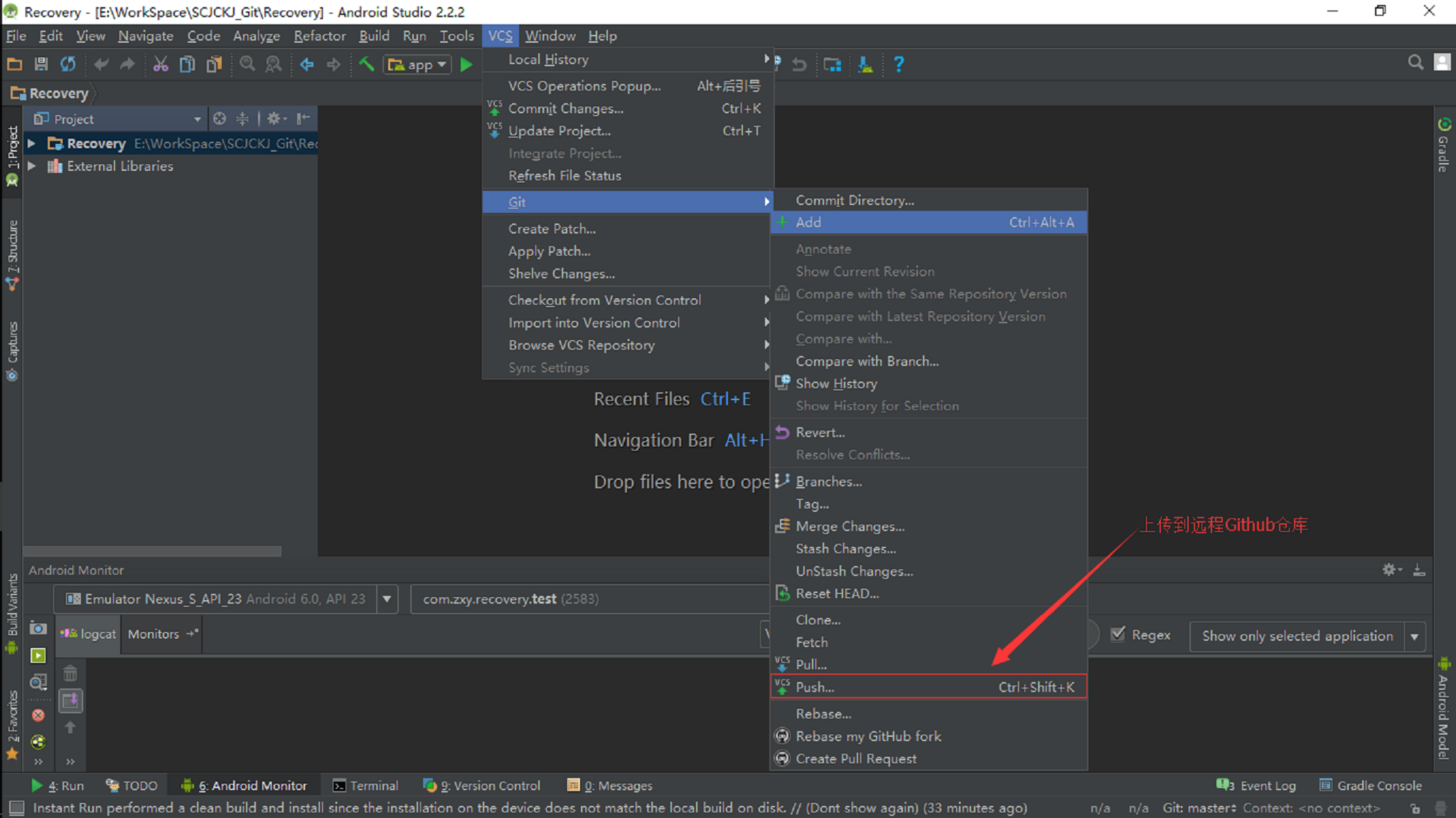
Task: Click the Copy toolbar icon
Action: 187,64
